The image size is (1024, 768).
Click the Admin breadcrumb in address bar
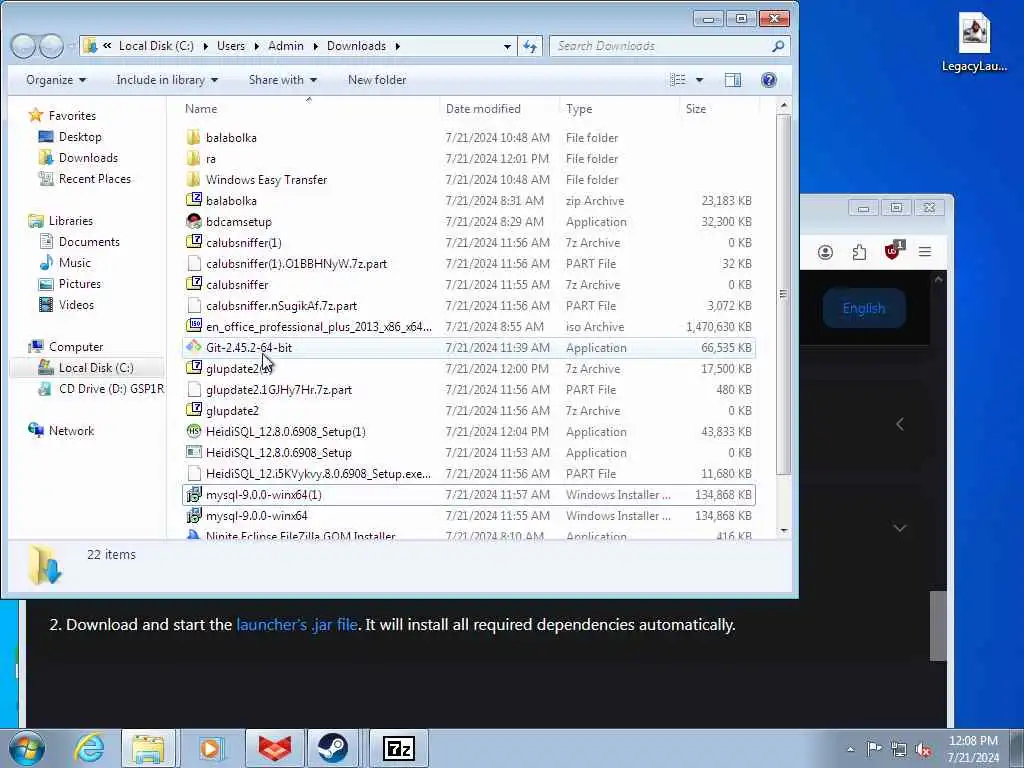[x=286, y=46]
